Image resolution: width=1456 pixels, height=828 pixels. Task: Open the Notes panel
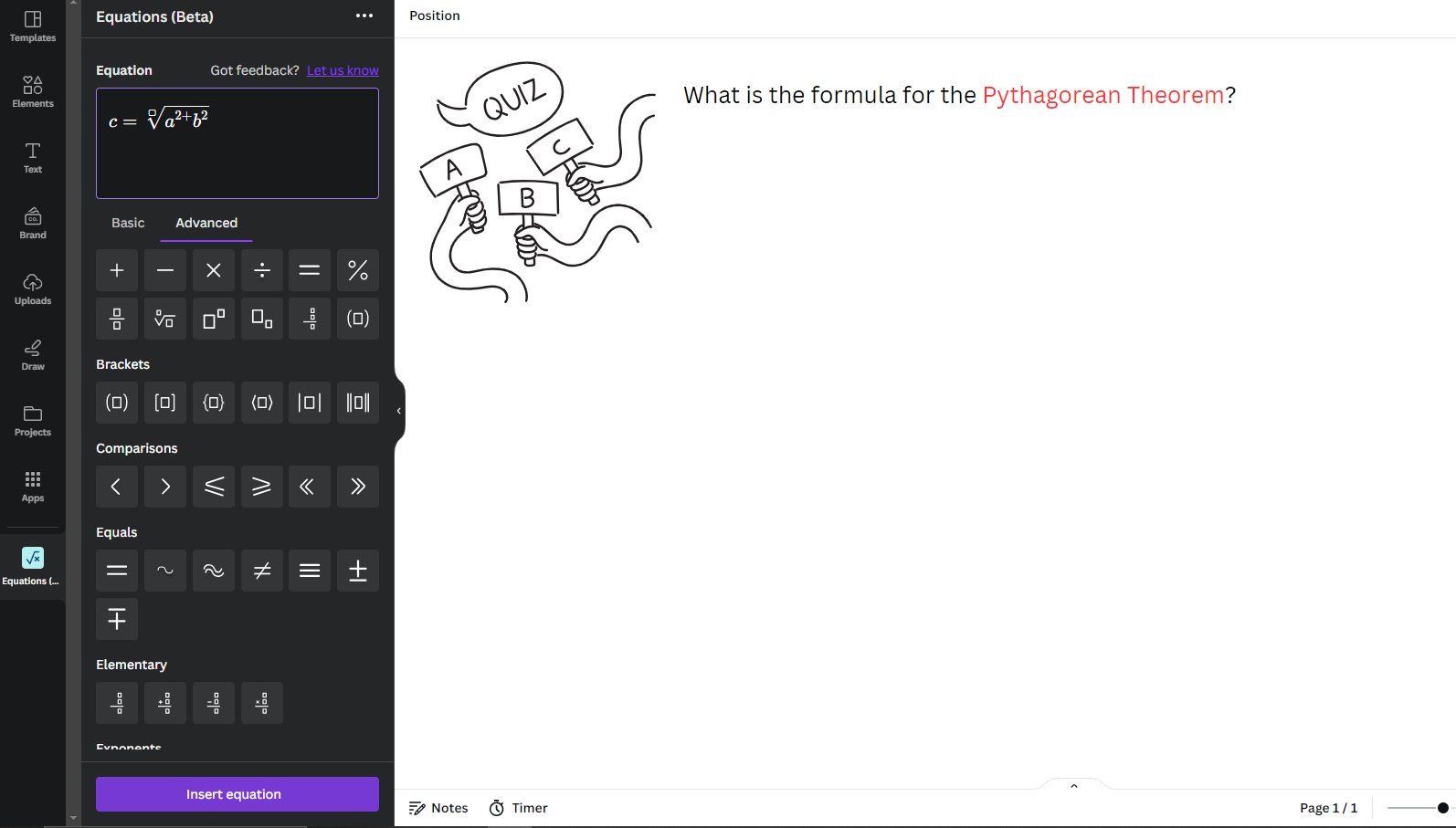click(x=438, y=808)
